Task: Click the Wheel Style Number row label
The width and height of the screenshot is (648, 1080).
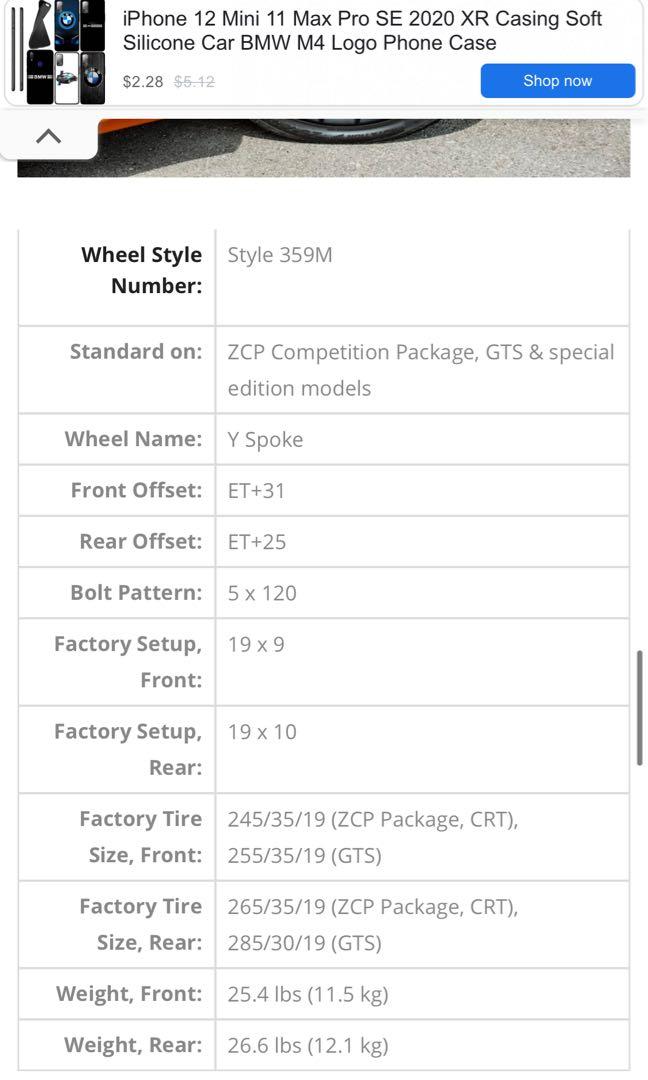Action: coord(138,270)
